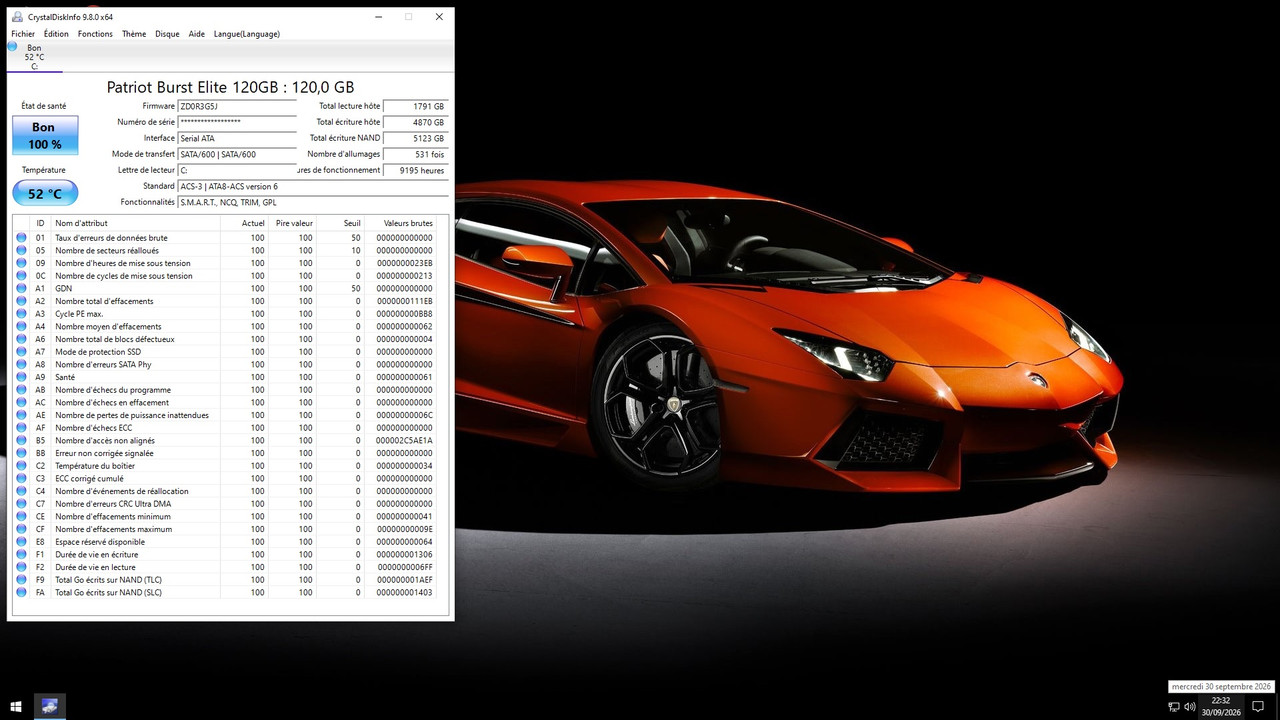Click the Seuil column header
The image size is (1280, 720).
[341, 223]
